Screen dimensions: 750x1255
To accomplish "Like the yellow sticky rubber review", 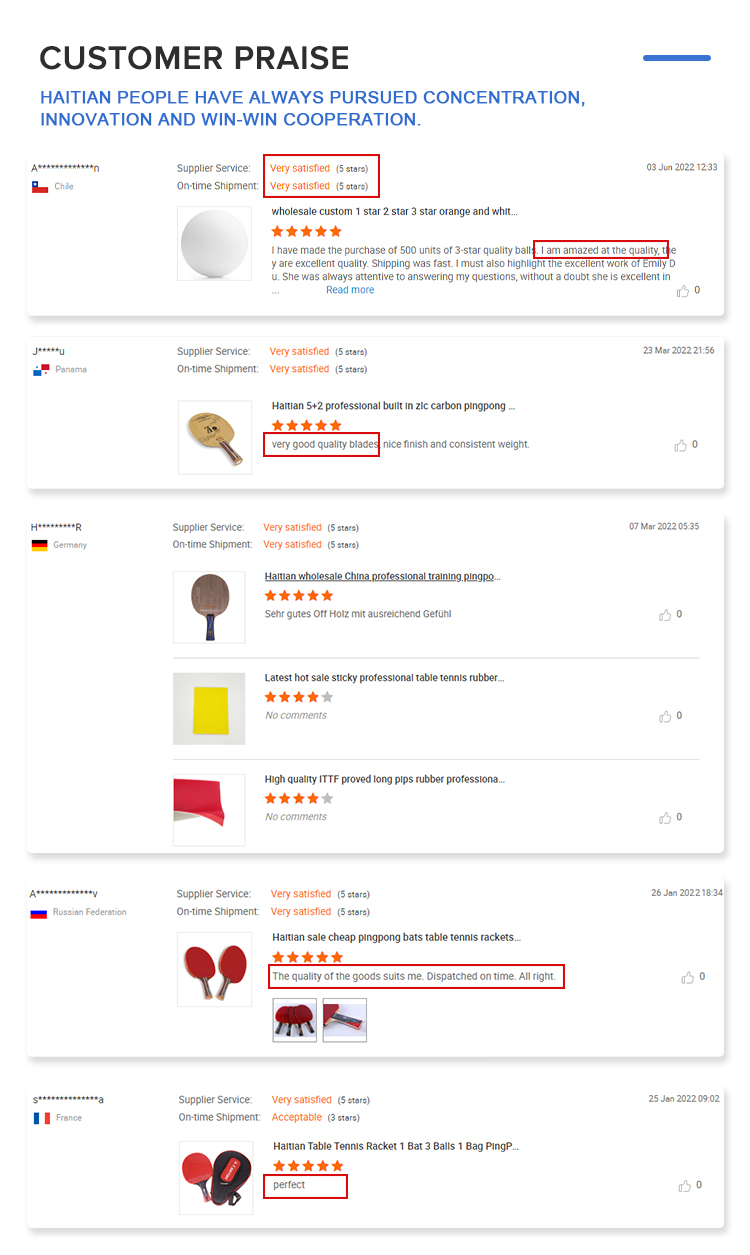I will pos(665,716).
